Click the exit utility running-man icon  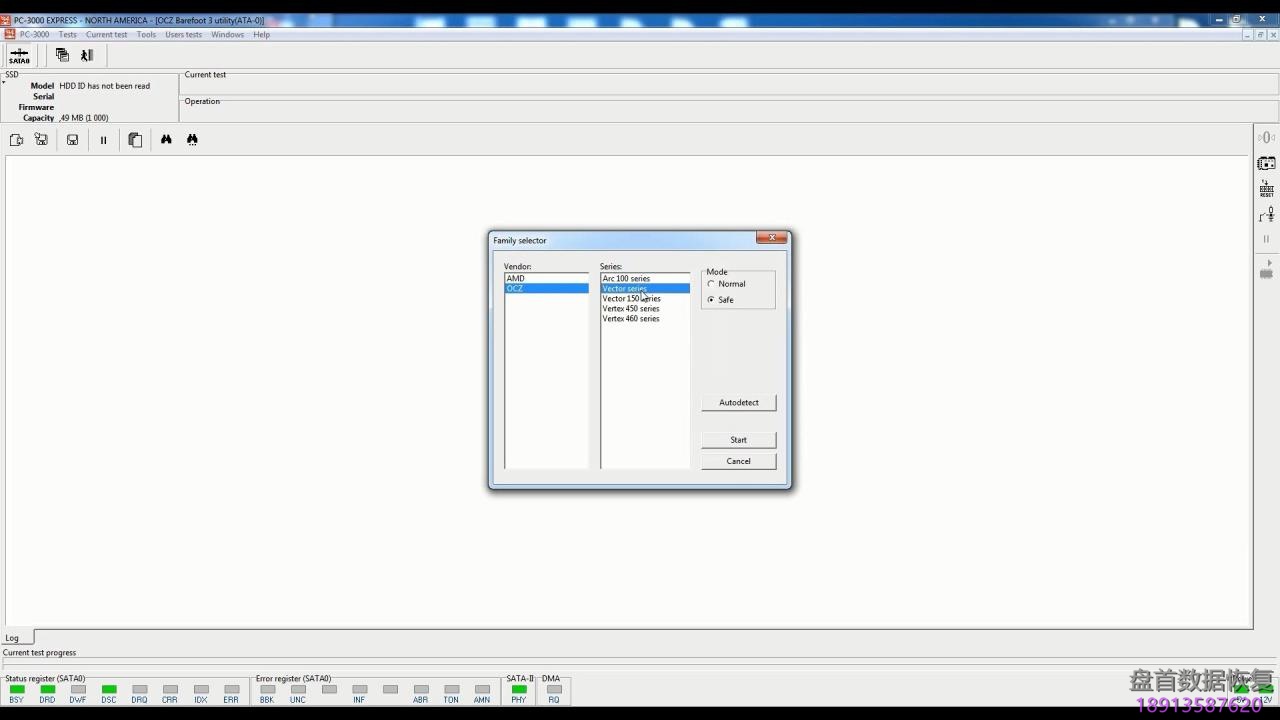(87, 56)
